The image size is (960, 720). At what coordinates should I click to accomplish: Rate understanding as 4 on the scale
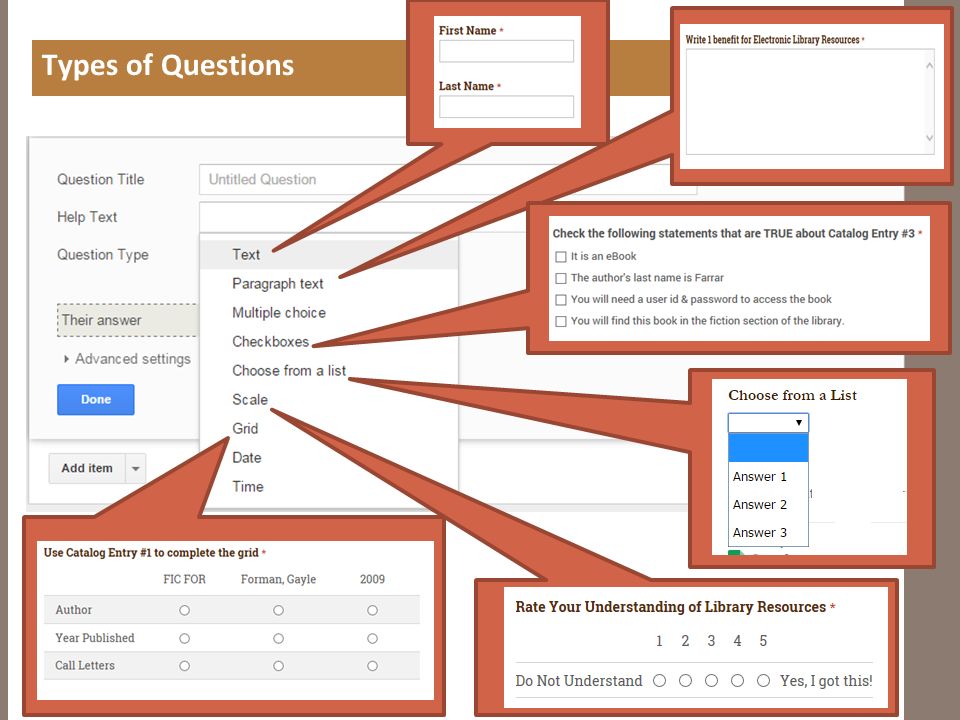pyautogui.click(x=737, y=681)
